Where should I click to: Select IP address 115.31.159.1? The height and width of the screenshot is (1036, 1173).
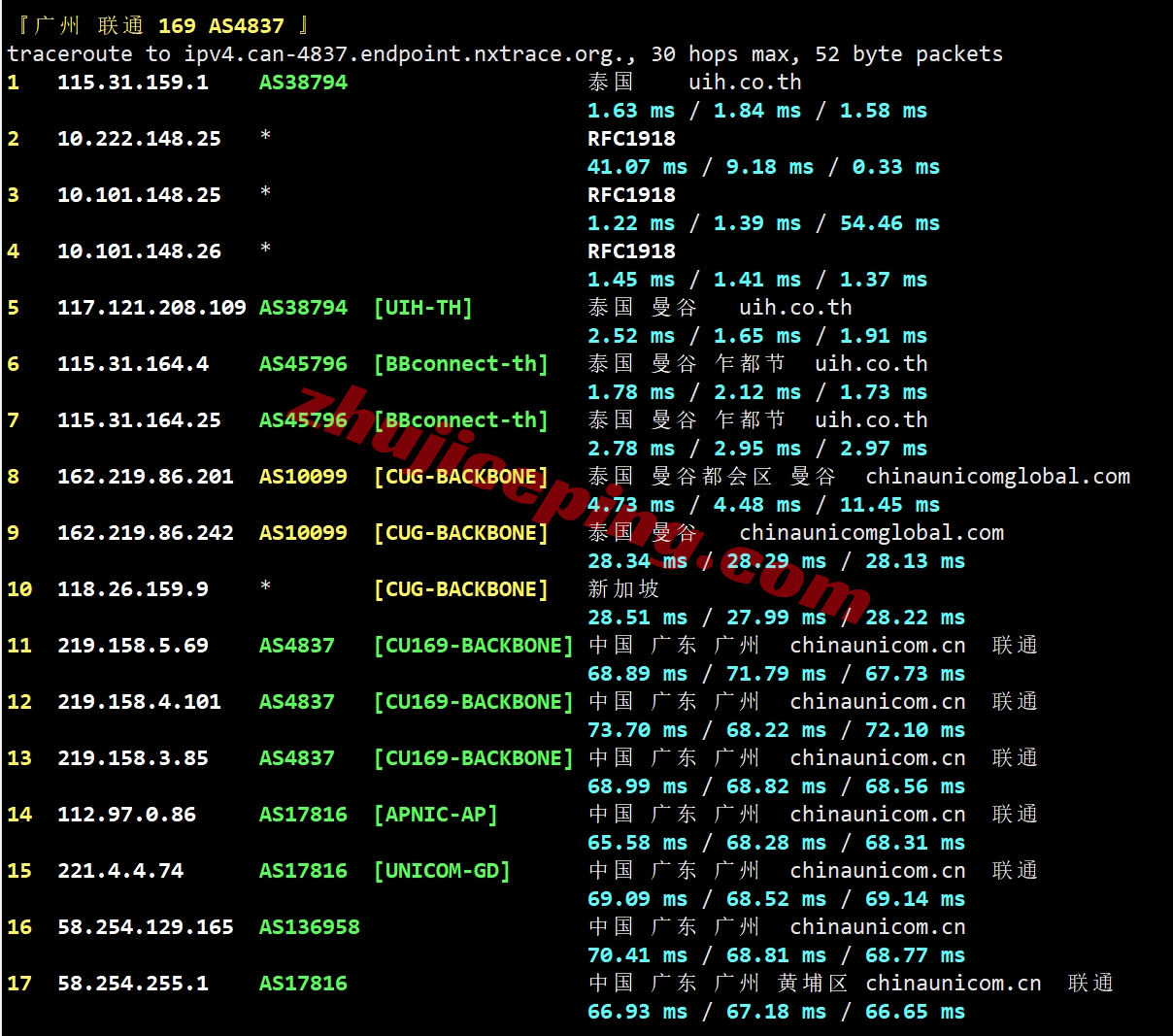[x=133, y=82]
